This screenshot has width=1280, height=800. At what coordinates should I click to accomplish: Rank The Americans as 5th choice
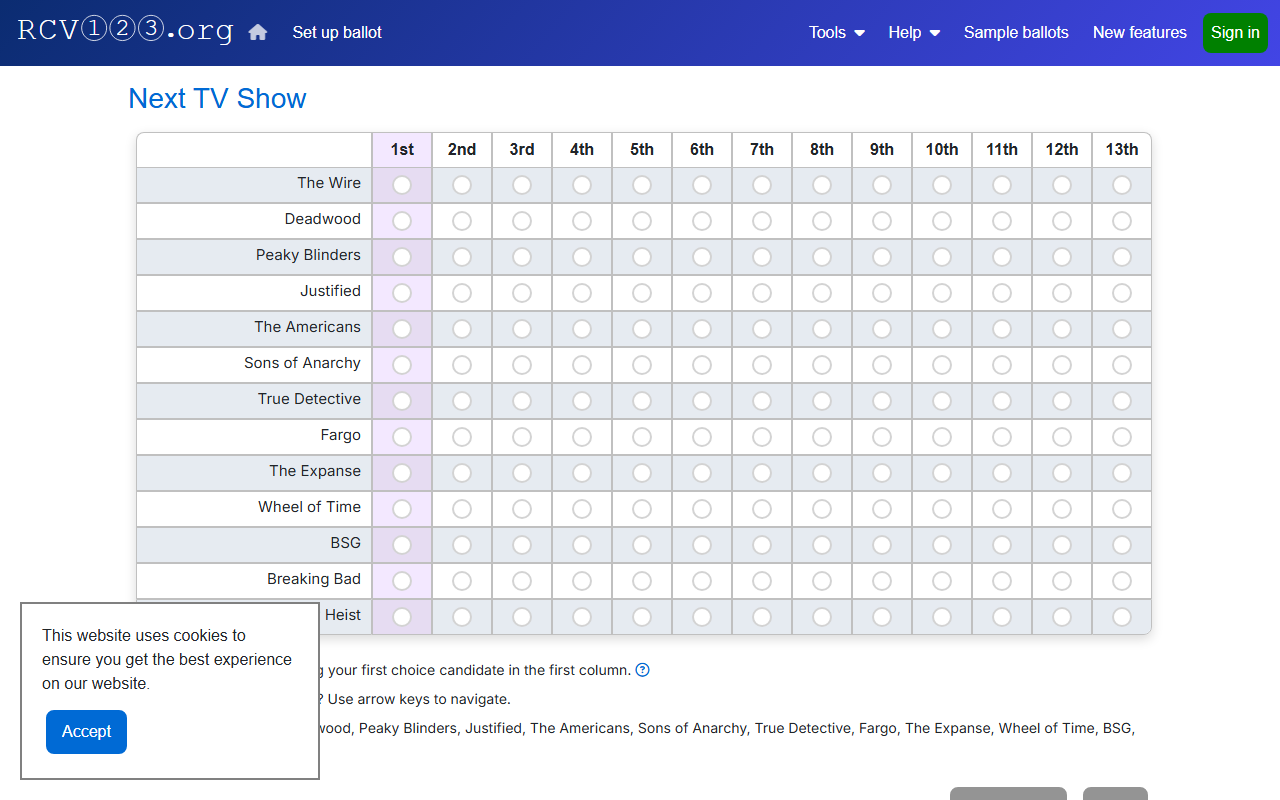point(642,329)
